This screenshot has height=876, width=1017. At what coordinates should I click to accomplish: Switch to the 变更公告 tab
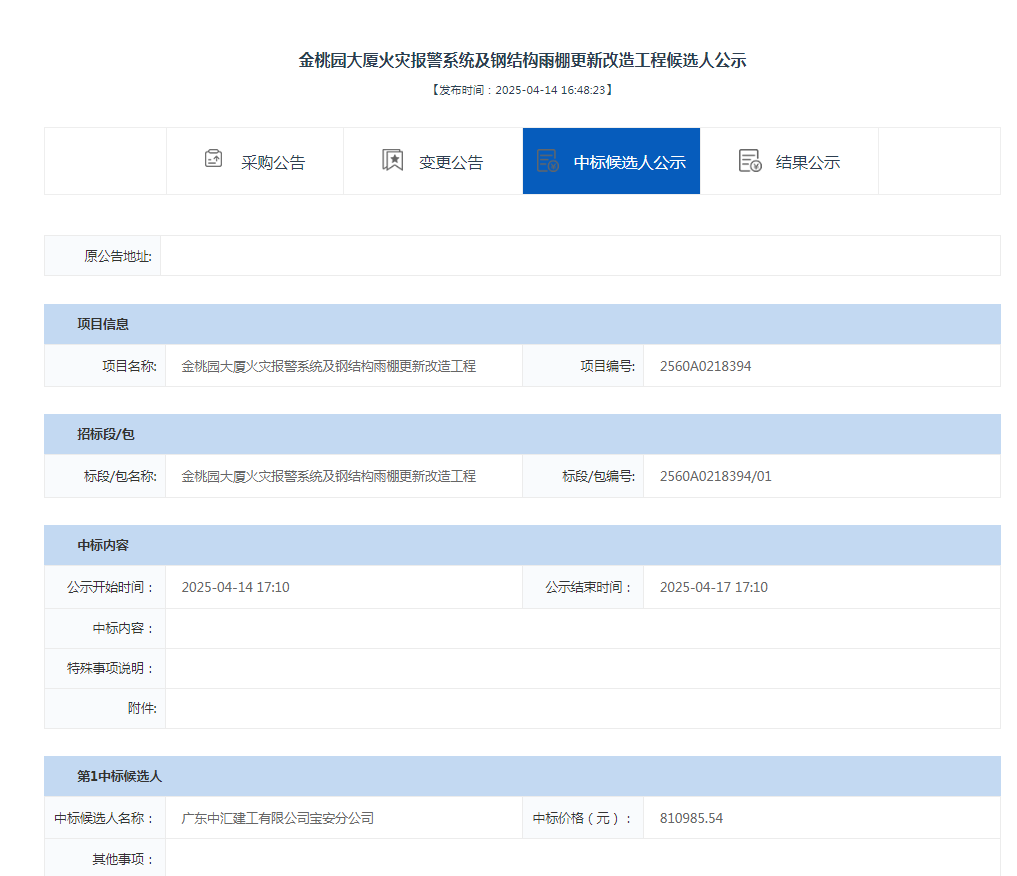433,161
